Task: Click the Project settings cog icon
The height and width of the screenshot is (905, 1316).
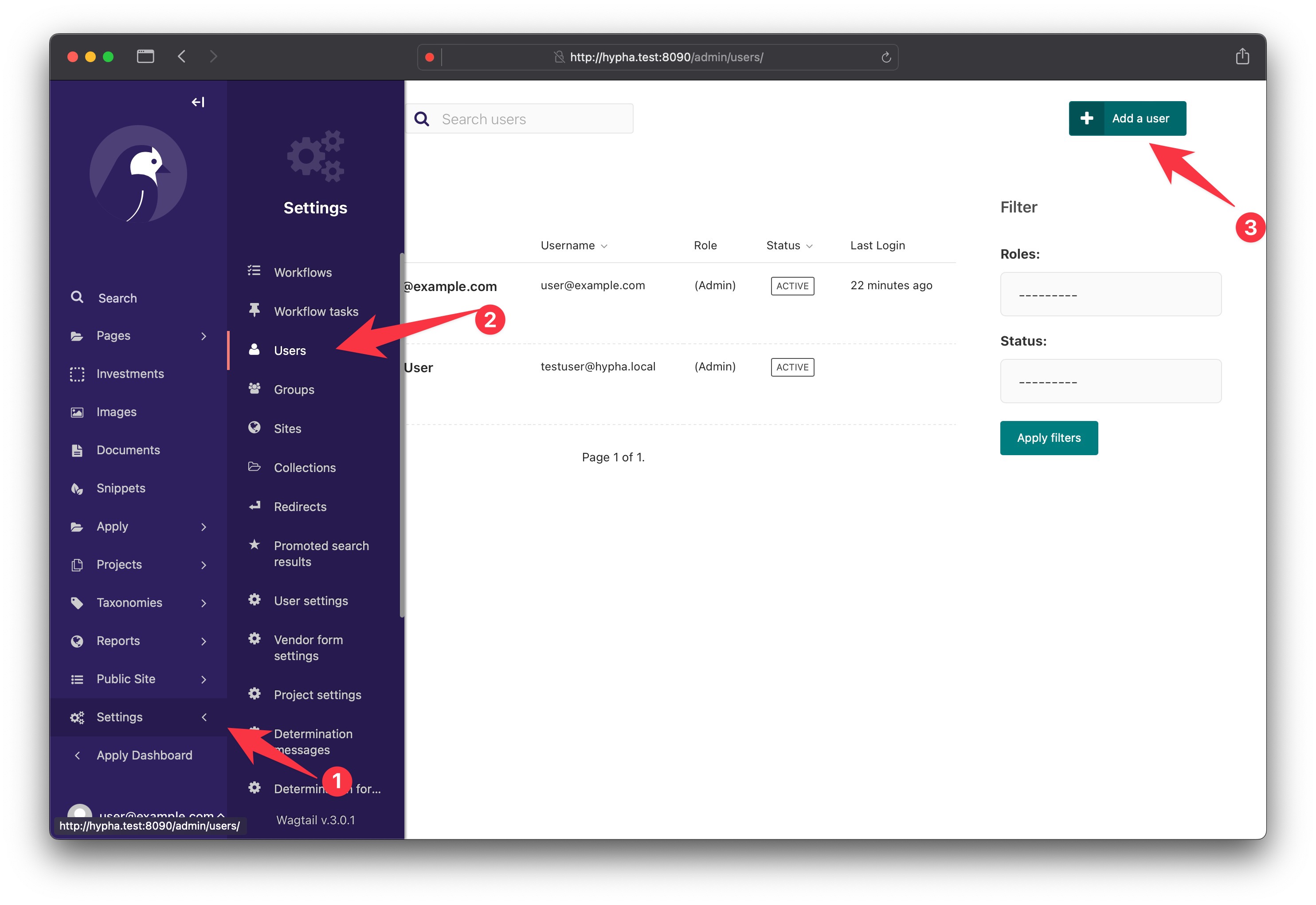Action: (x=254, y=693)
